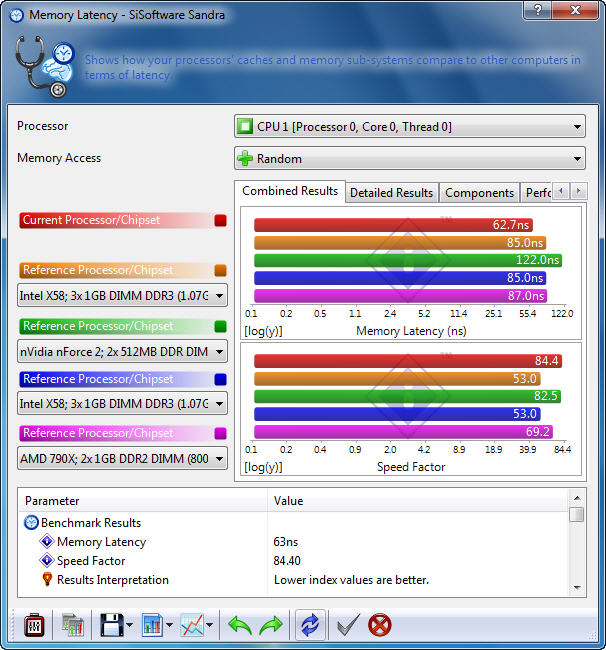Image resolution: width=606 pixels, height=650 pixels.
Task: Toggle magenta Reference Processor/Chipset swatch
Action: [221, 433]
